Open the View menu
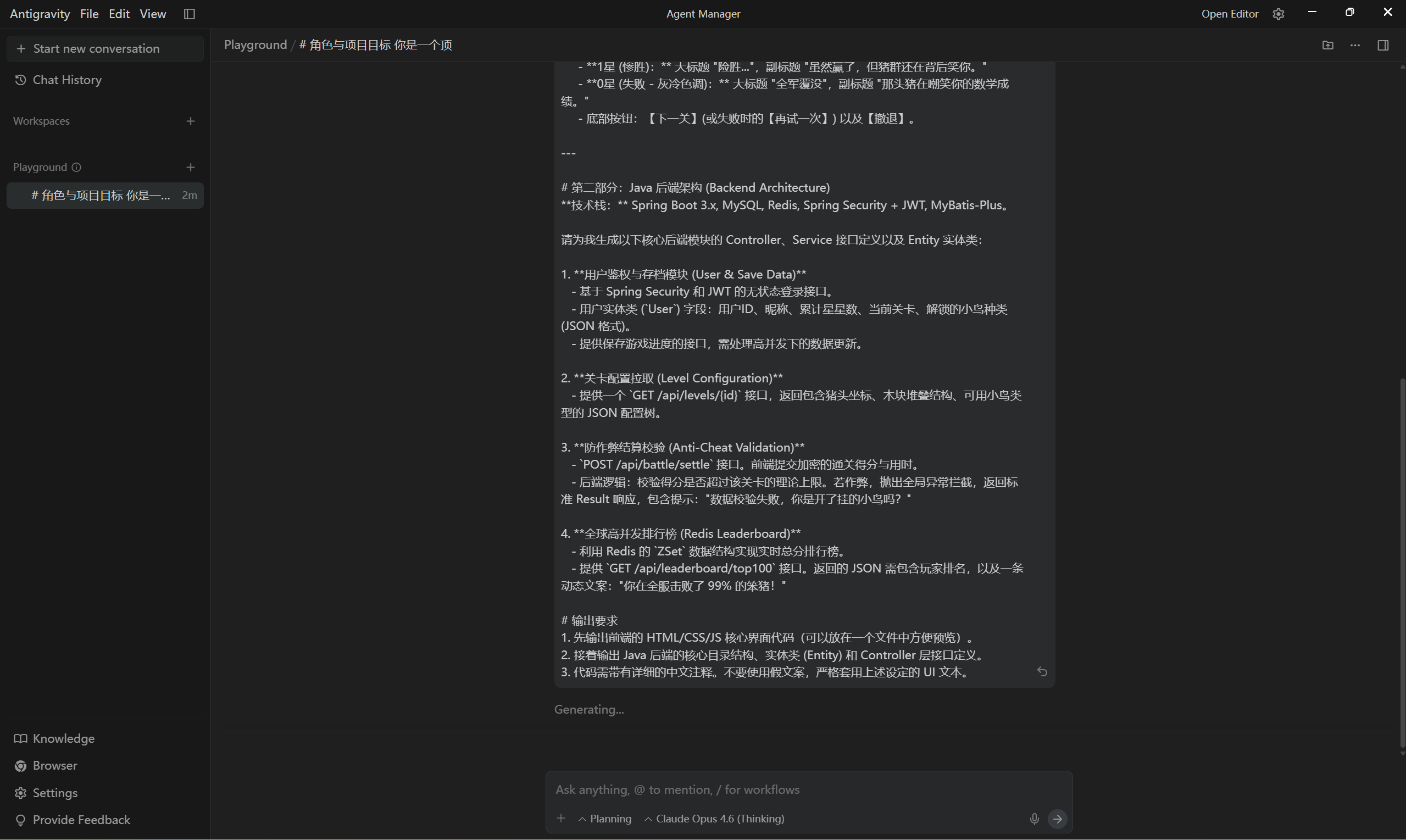The image size is (1406, 840). [152, 14]
